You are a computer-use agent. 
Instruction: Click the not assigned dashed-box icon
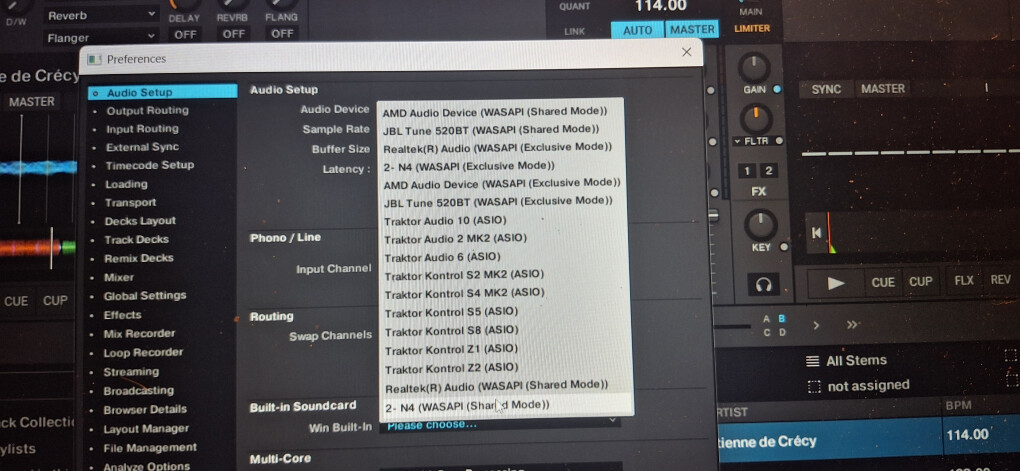(x=813, y=386)
